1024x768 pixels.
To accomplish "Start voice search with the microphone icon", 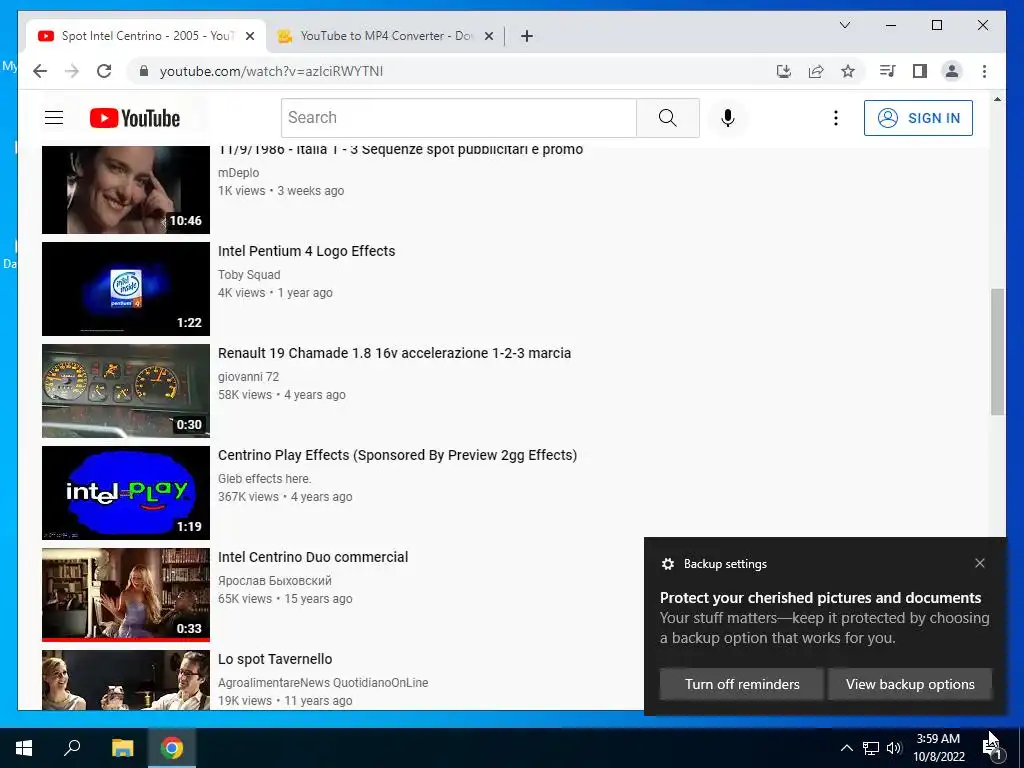I will (728, 118).
